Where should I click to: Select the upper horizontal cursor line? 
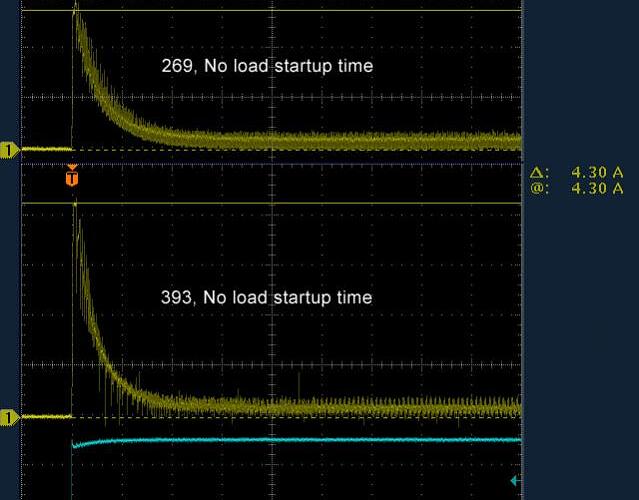tap(271, 11)
